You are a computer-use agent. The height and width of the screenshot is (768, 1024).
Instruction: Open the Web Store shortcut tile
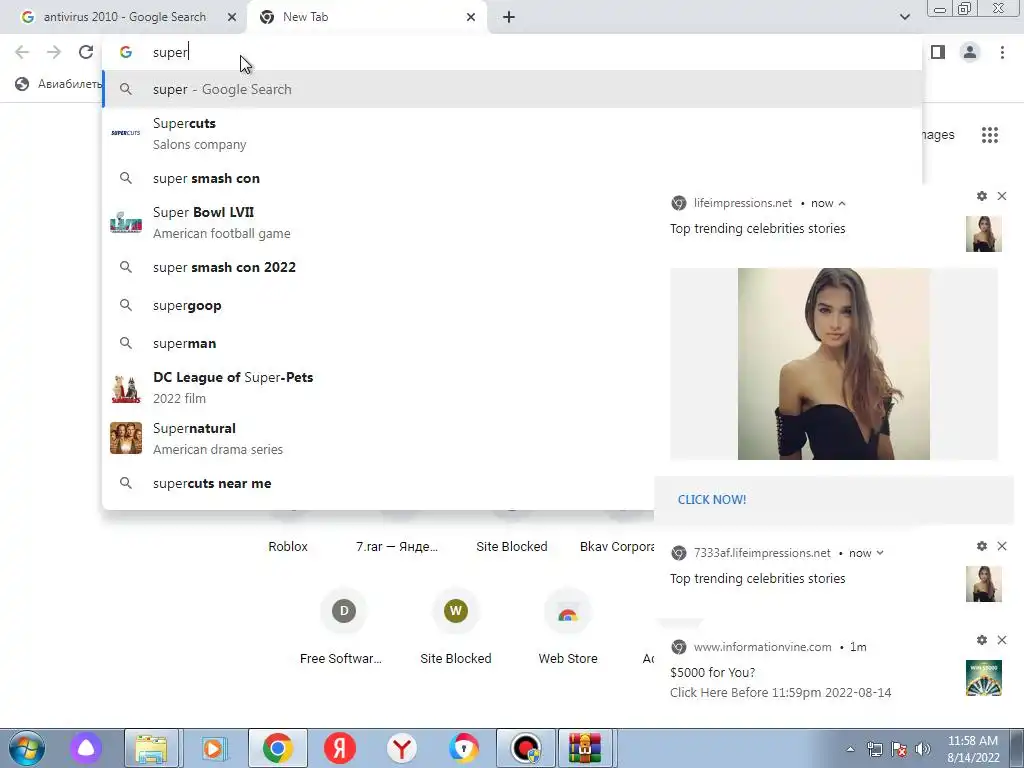coord(568,626)
